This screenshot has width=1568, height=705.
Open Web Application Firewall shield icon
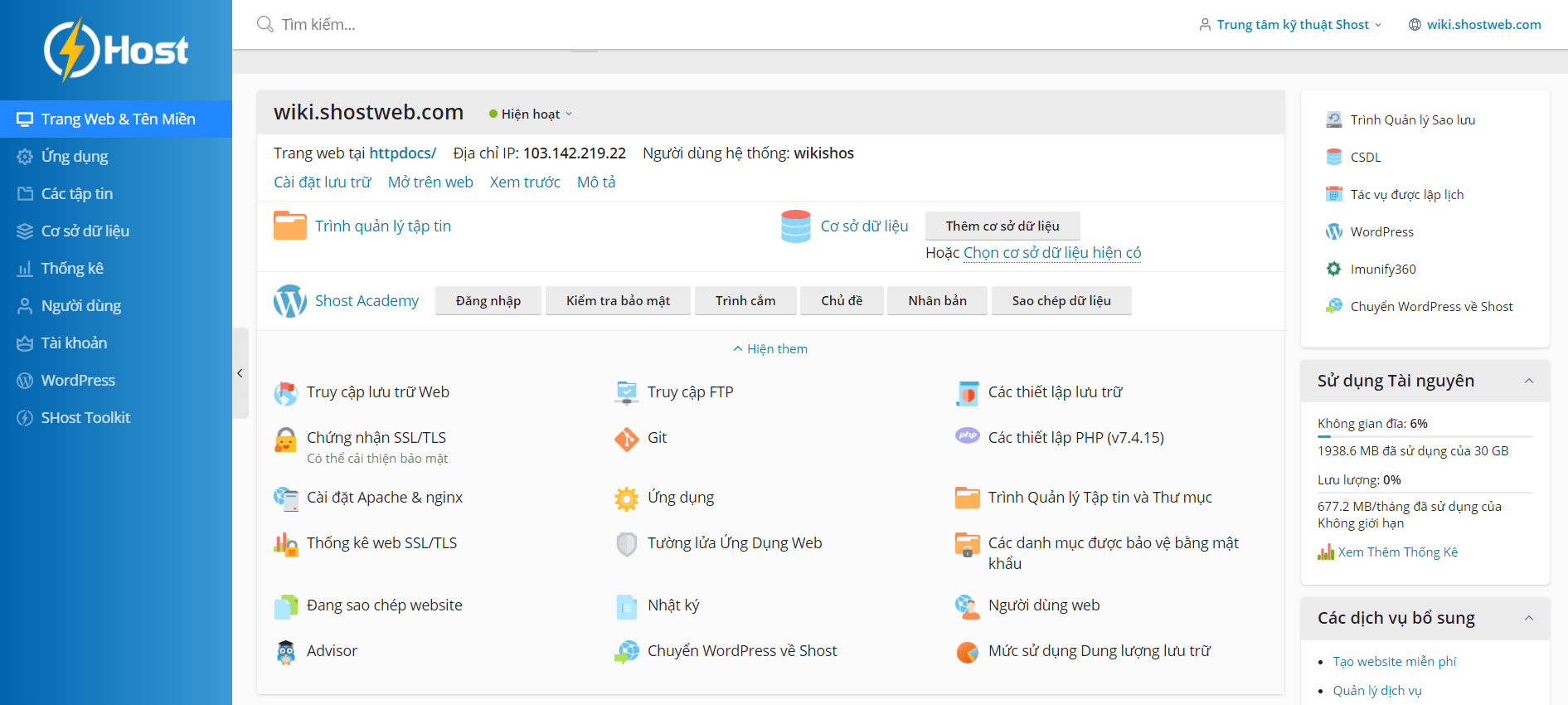point(626,544)
